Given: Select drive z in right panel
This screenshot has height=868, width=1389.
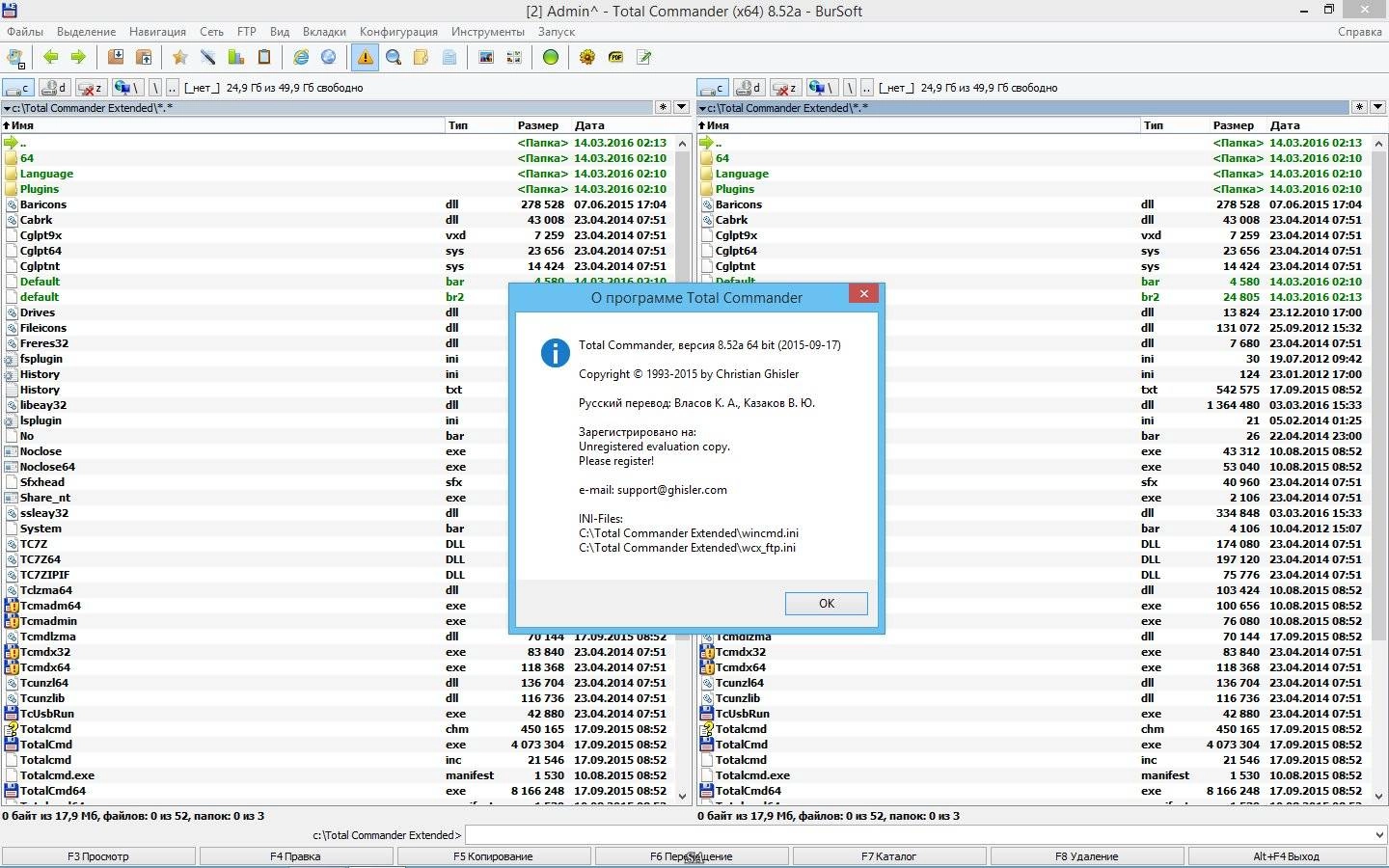Looking at the screenshot, I should (x=785, y=88).
